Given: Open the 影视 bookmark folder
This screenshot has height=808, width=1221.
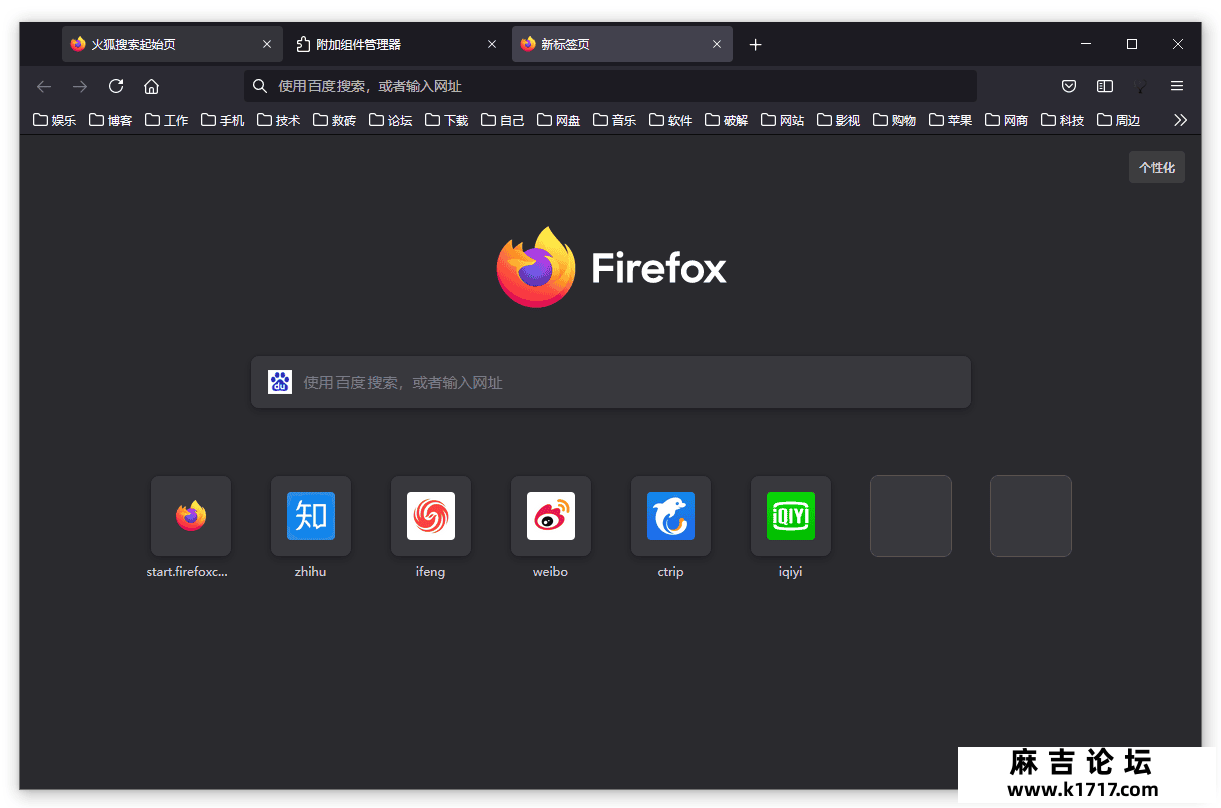Looking at the screenshot, I should pos(838,120).
